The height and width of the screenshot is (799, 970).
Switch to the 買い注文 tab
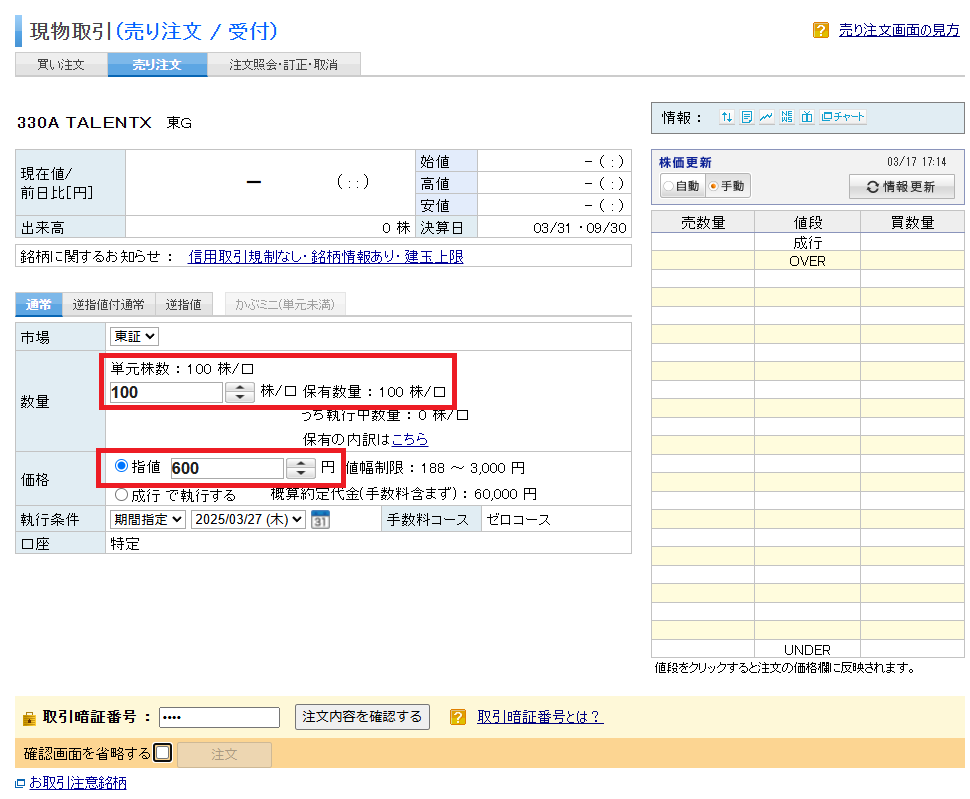(x=60, y=65)
